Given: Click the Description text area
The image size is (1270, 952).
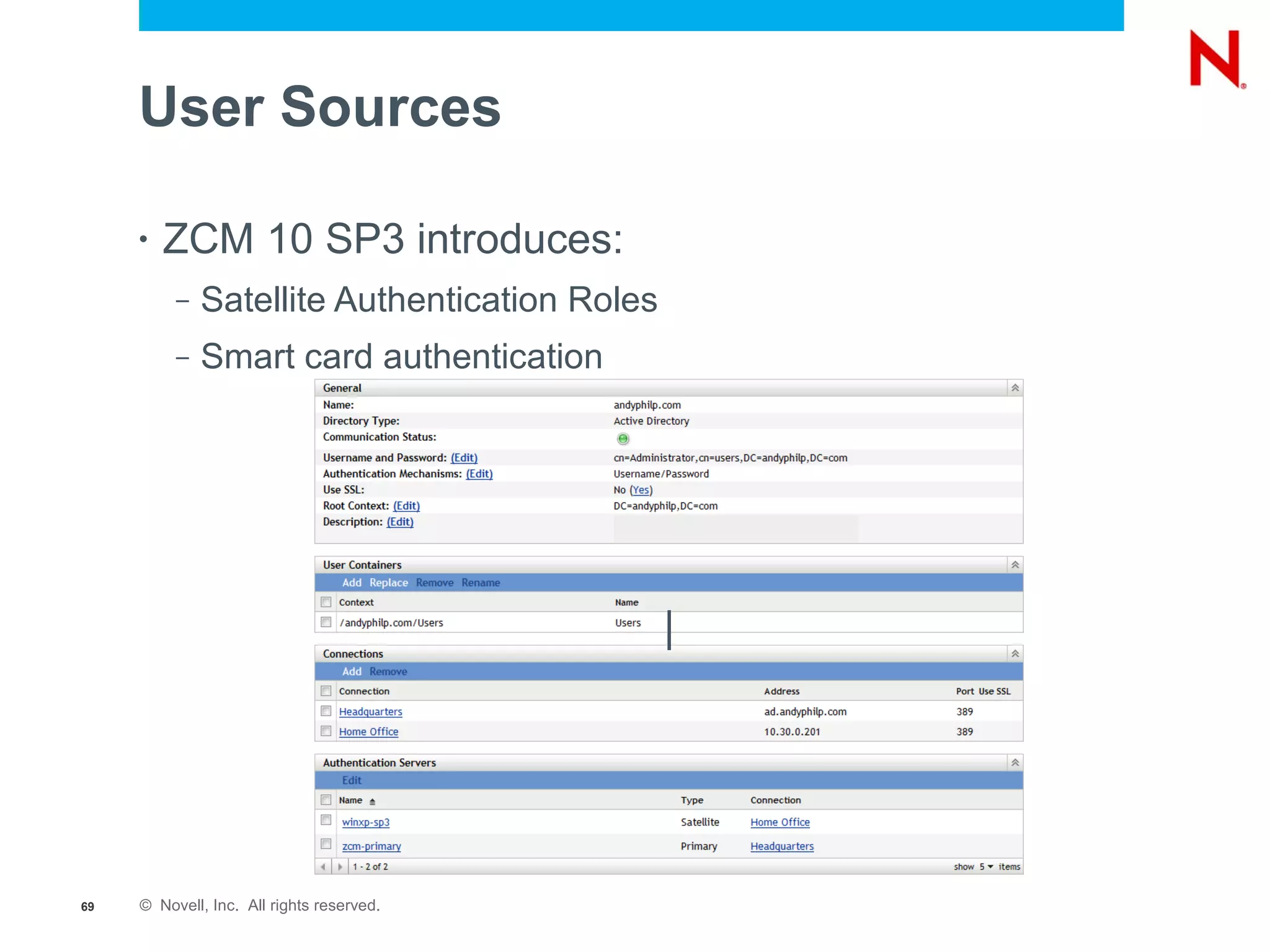Looking at the screenshot, I should coord(736,529).
